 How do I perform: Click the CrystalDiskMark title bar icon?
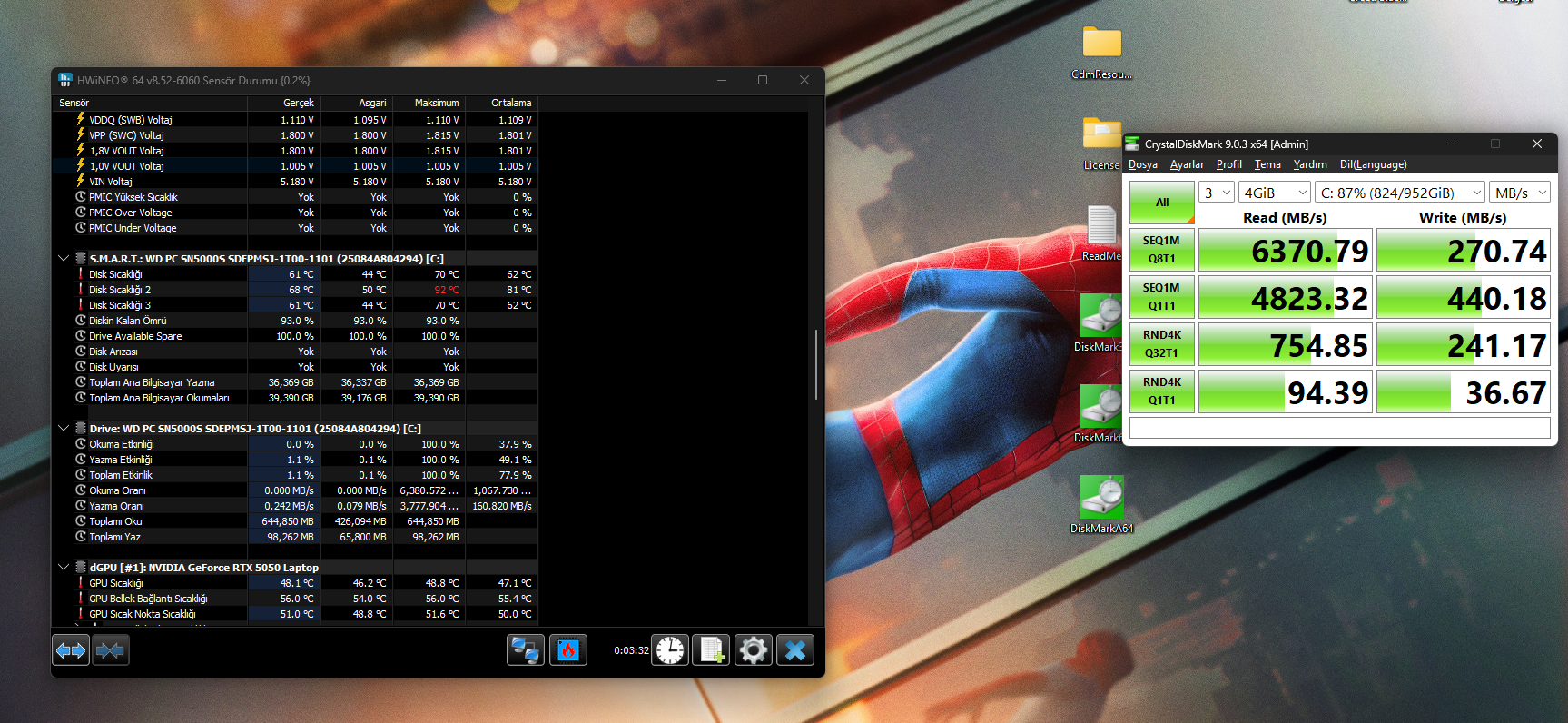coord(1133,144)
